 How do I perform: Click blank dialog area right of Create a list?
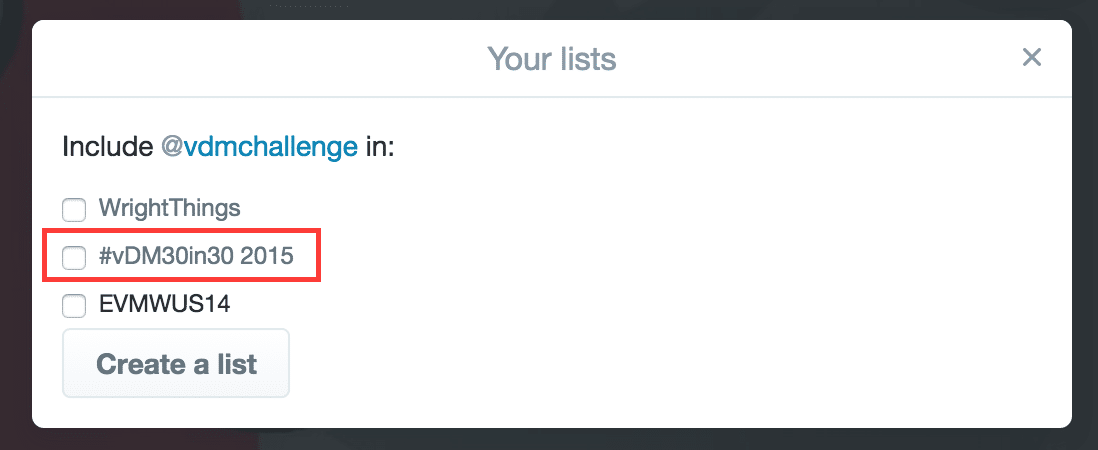tap(650, 363)
